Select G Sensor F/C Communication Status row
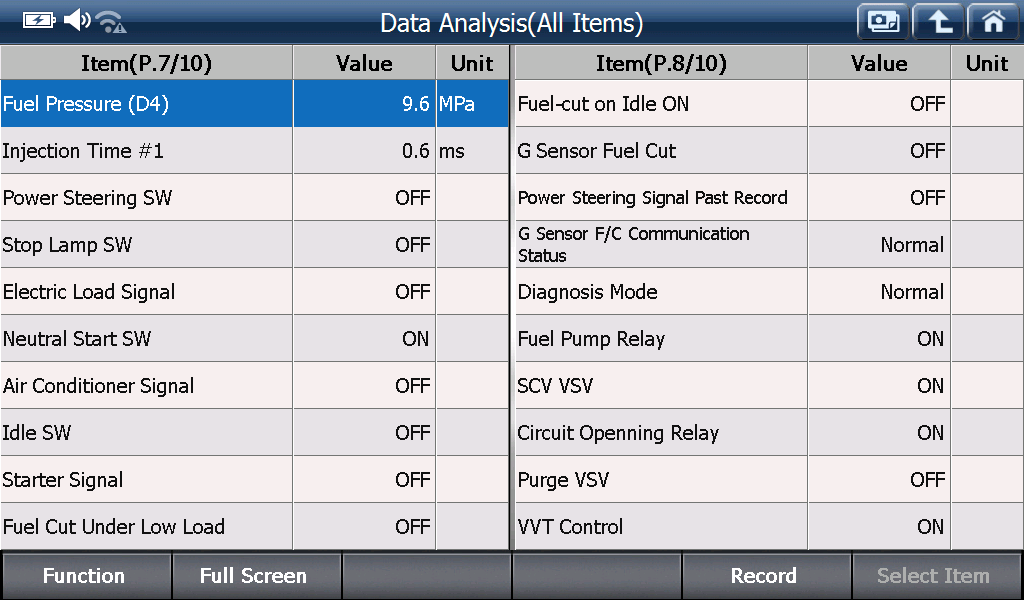This screenshot has width=1024, height=600. click(x=769, y=245)
